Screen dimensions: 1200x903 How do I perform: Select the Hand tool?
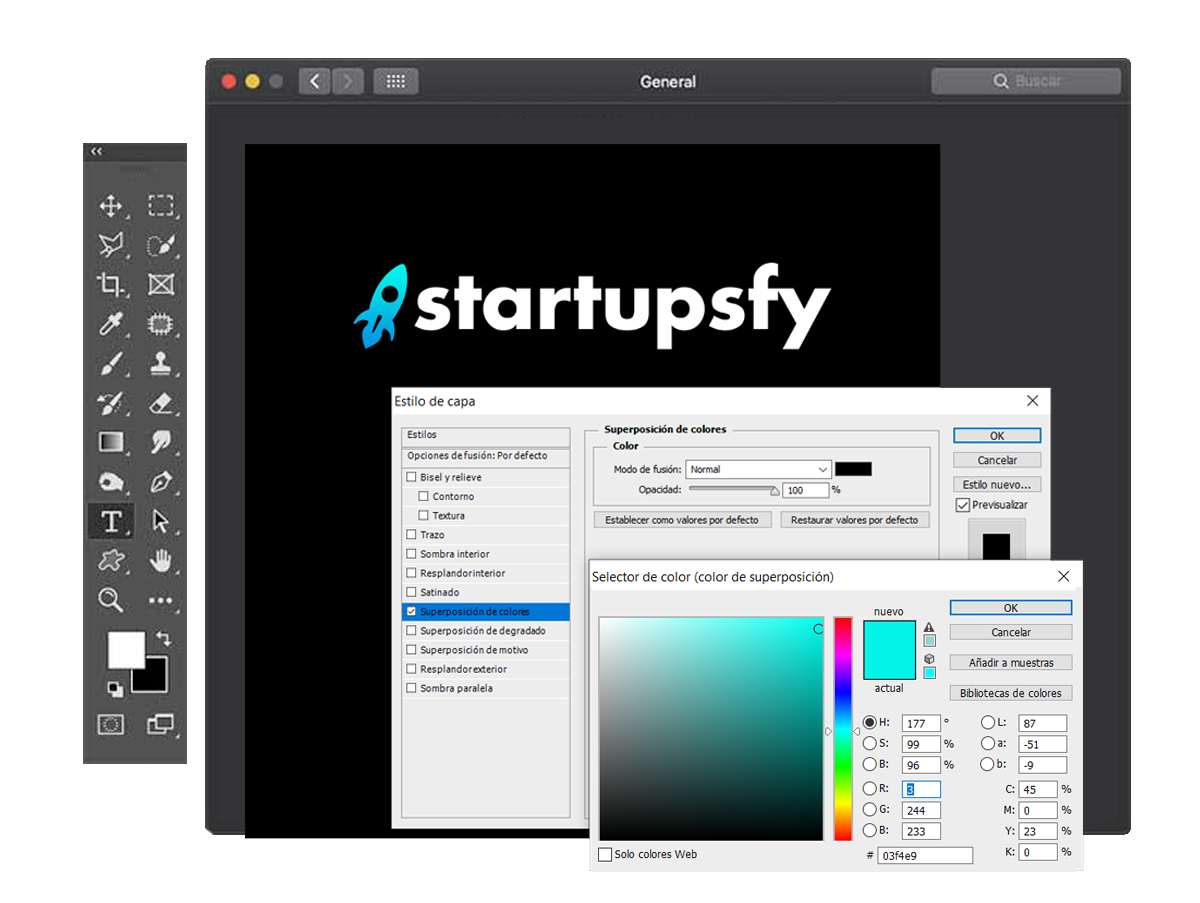click(160, 561)
